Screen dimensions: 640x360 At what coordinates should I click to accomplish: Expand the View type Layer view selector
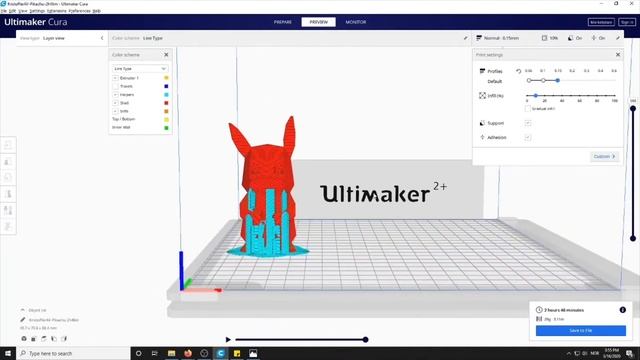click(x=62, y=38)
